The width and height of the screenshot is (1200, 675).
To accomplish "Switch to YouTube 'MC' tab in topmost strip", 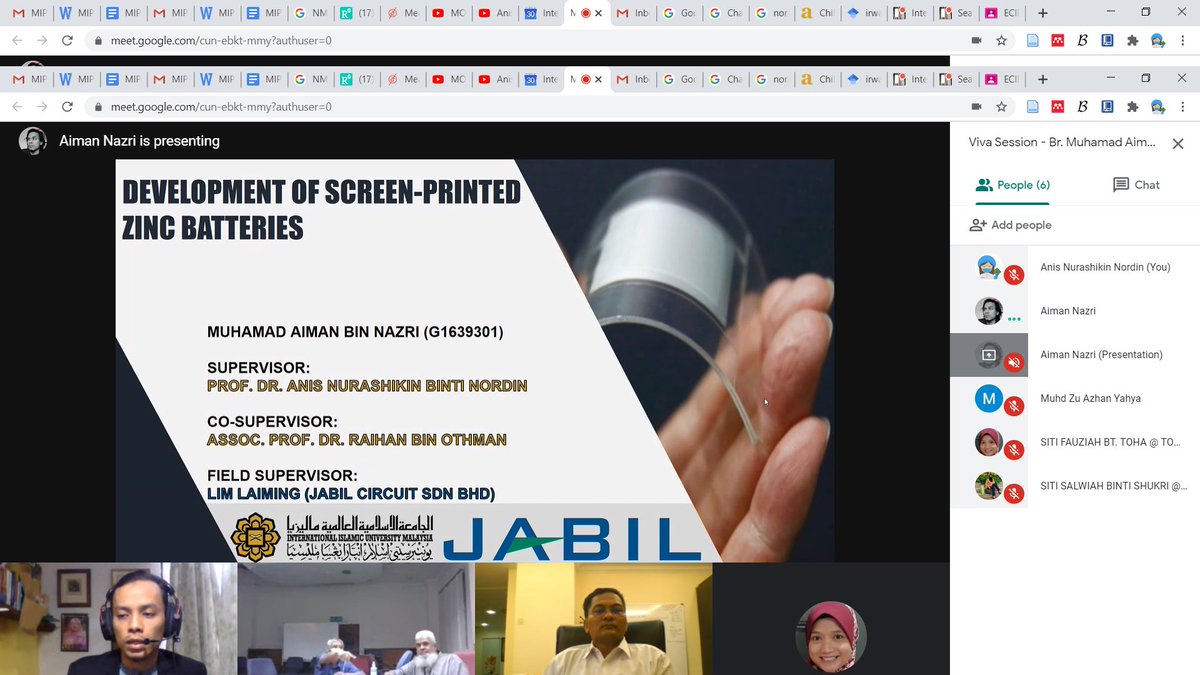I will coord(448,13).
